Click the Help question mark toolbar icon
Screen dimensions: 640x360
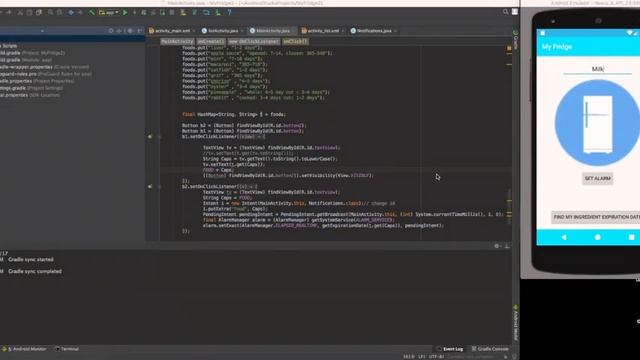pos(229,13)
